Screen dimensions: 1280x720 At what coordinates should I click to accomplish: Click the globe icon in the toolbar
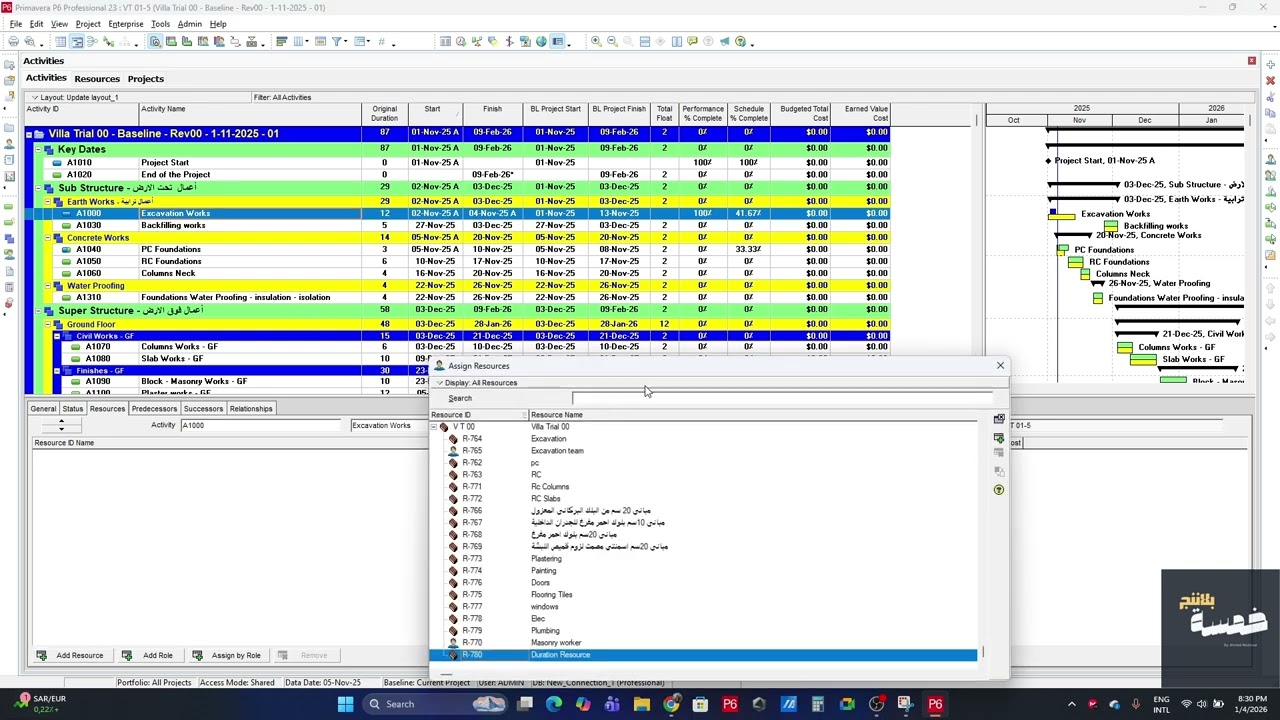pyautogui.click(x=541, y=42)
